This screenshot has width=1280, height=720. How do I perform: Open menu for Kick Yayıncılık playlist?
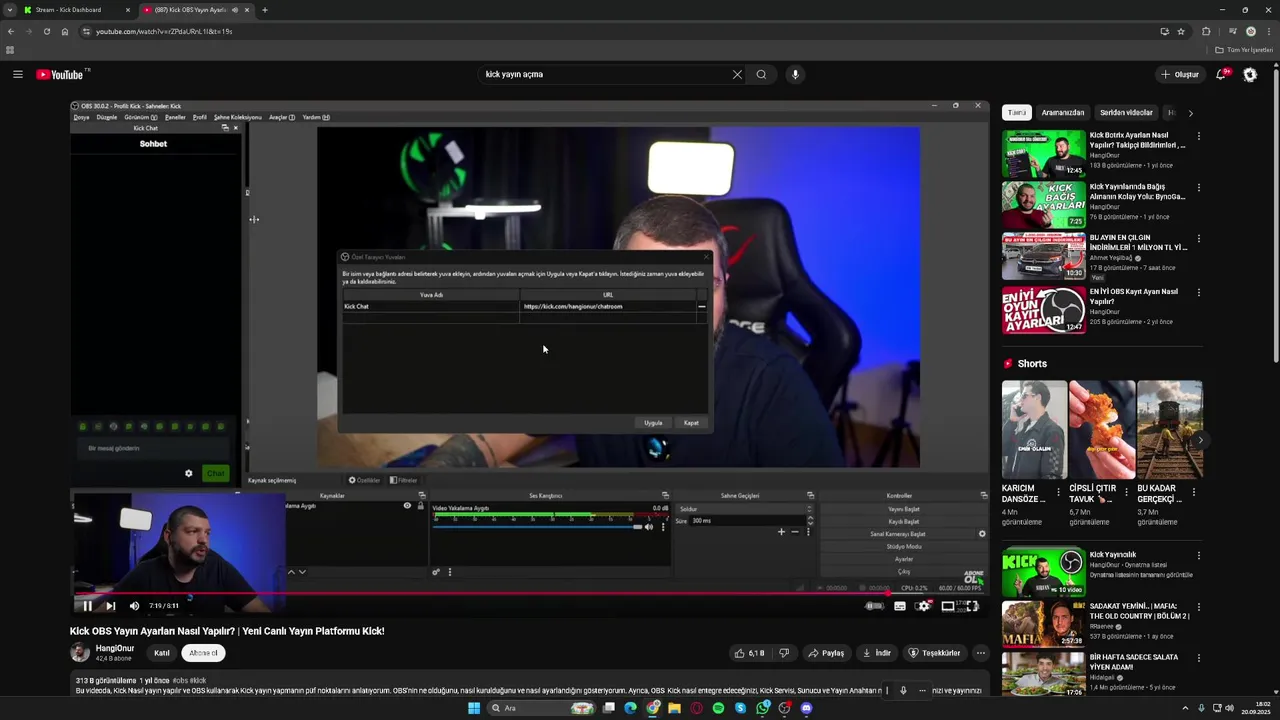pyautogui.click(x=1198, y=556)
